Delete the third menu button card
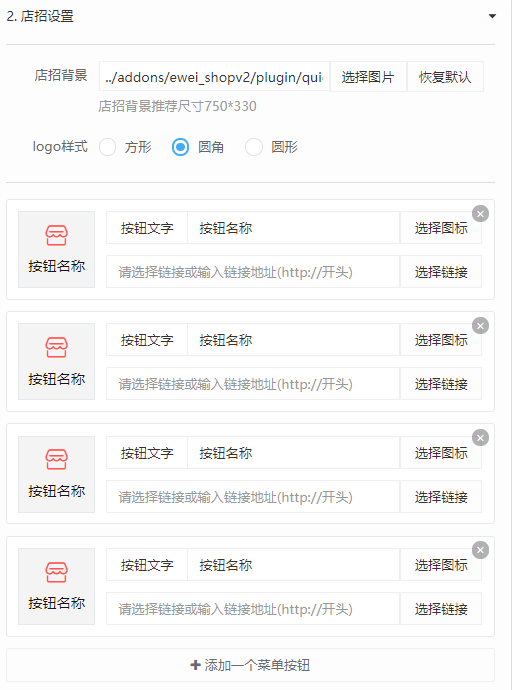Screen dimensions: 531x690 (480, 437)
